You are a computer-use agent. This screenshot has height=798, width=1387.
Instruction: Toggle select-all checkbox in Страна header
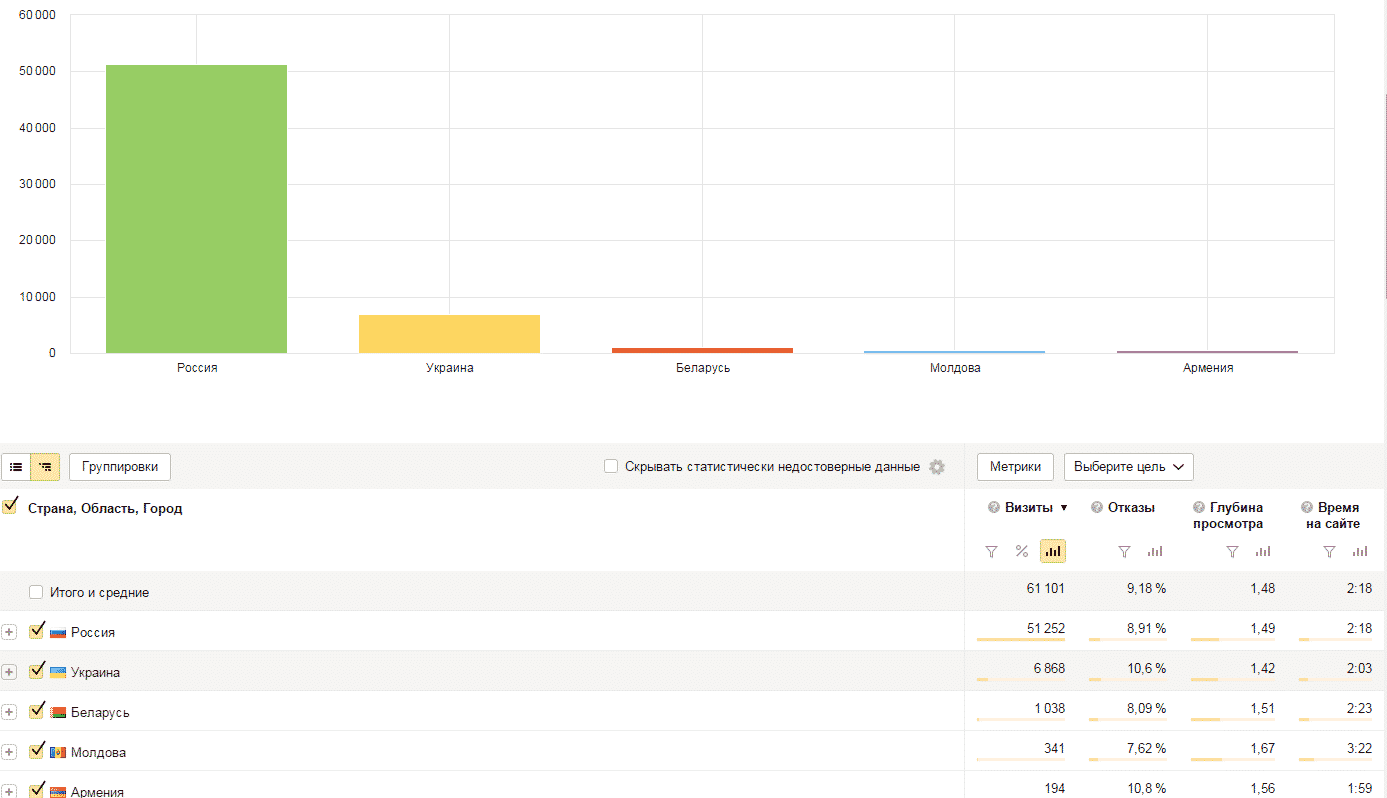tap(10, 507)
